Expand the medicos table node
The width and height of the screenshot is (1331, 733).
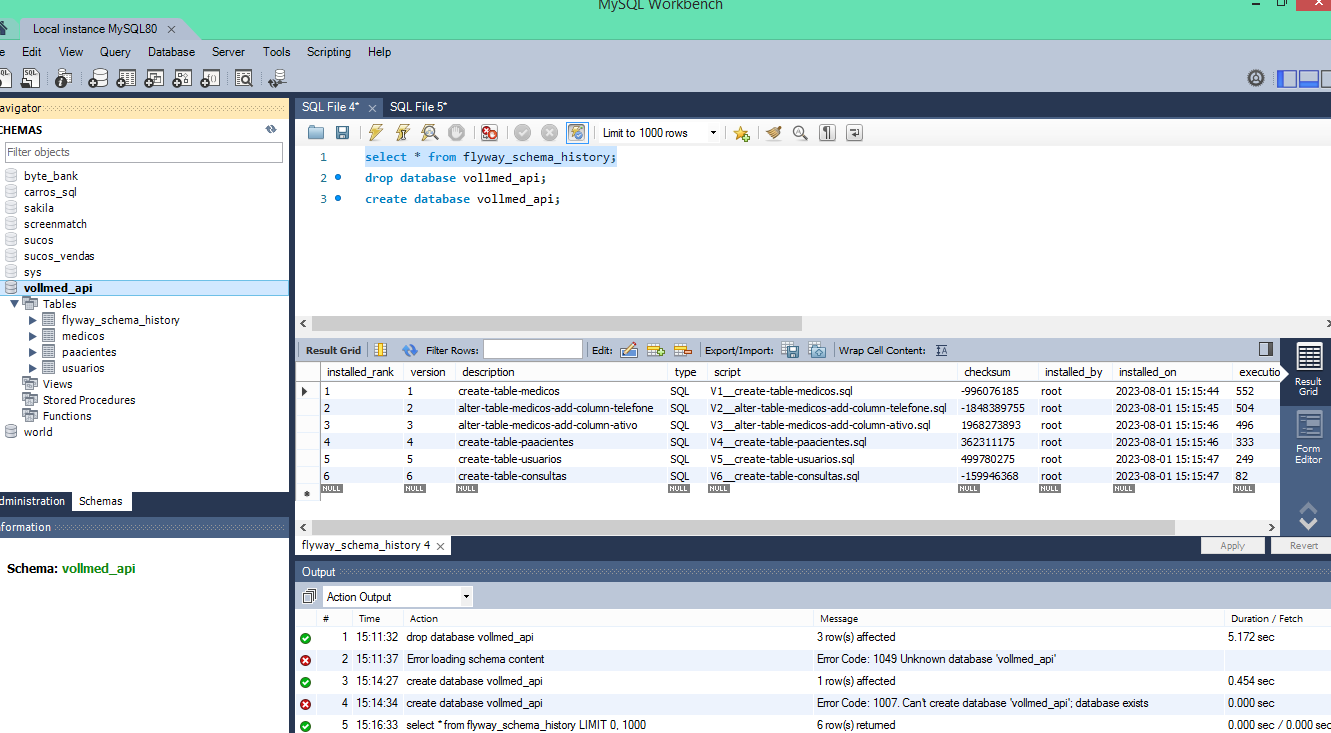click(x=33, y=336)
